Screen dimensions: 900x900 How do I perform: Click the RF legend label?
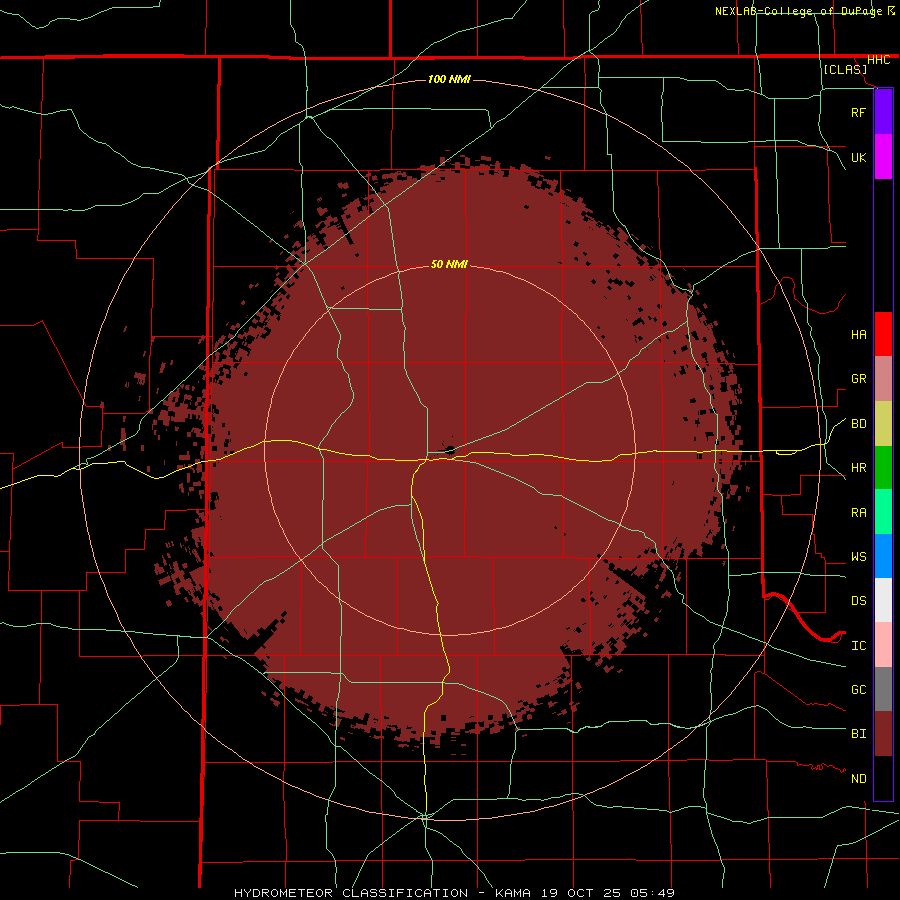(858, 112)
